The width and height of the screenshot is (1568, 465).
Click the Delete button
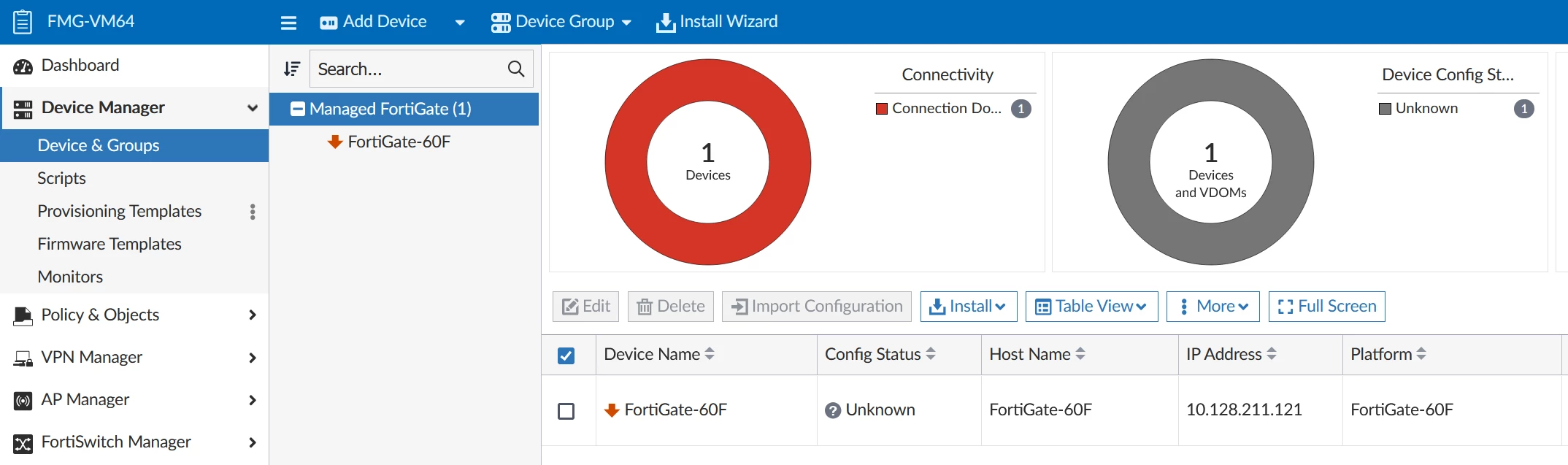671,307
